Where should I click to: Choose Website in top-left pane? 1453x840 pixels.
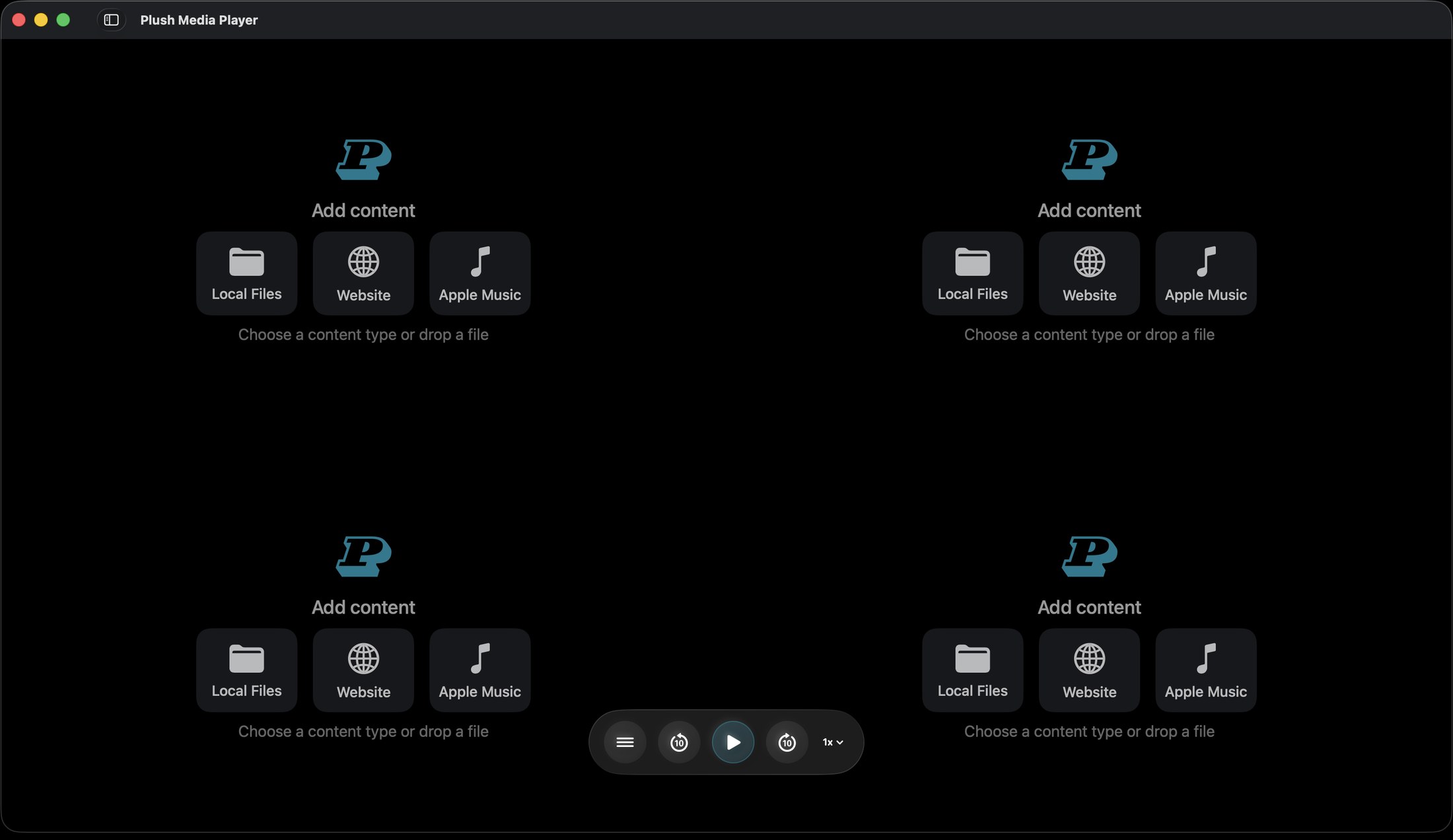point(363,273)
